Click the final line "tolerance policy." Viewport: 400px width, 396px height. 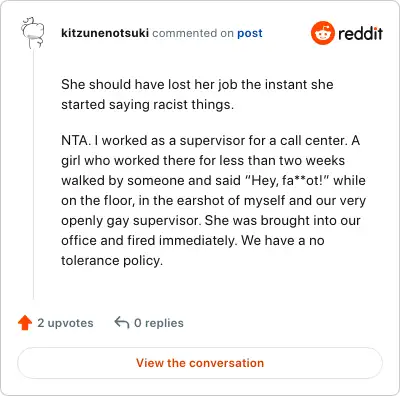click(x=112, y=261)
